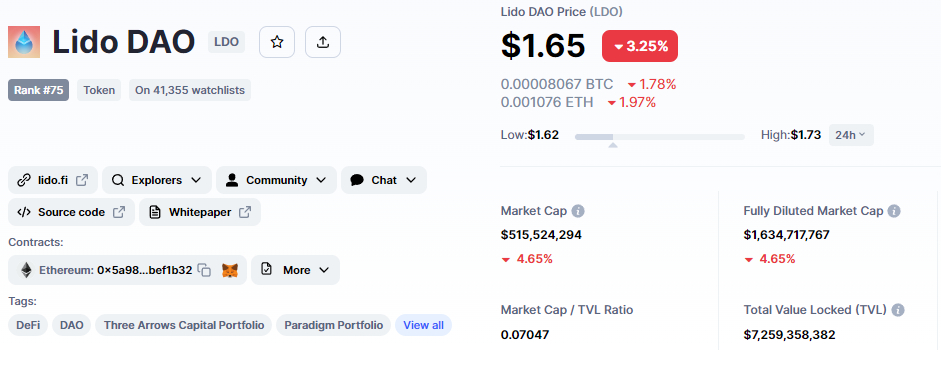The width and height of the screenshot is (941, 370).
Task: Select the DeFi tag
Action: [28, 325]
